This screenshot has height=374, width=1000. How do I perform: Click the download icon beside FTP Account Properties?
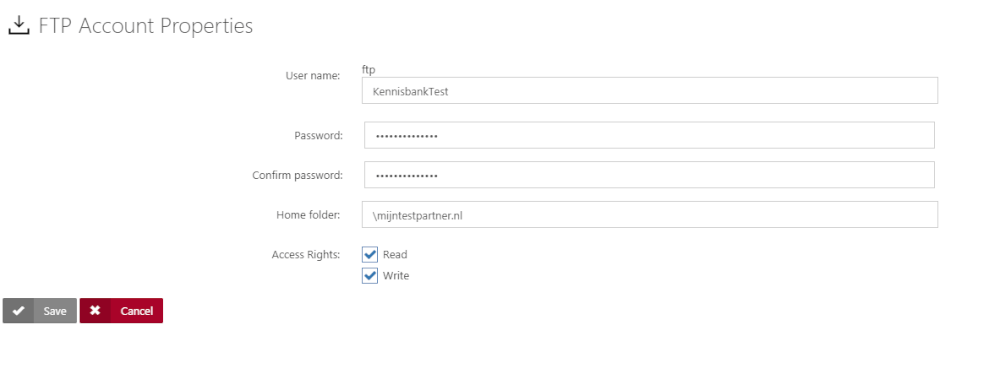tap(19, 26)
